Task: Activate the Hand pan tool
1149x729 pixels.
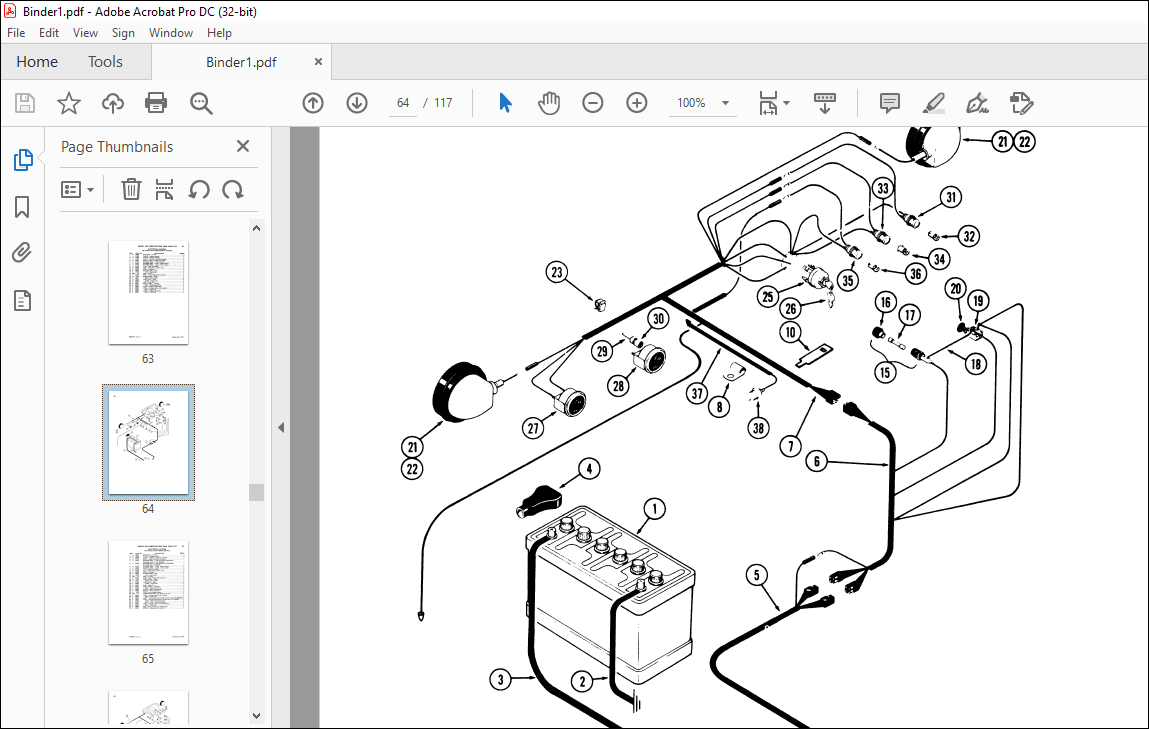Action: (x=549, y=103)
